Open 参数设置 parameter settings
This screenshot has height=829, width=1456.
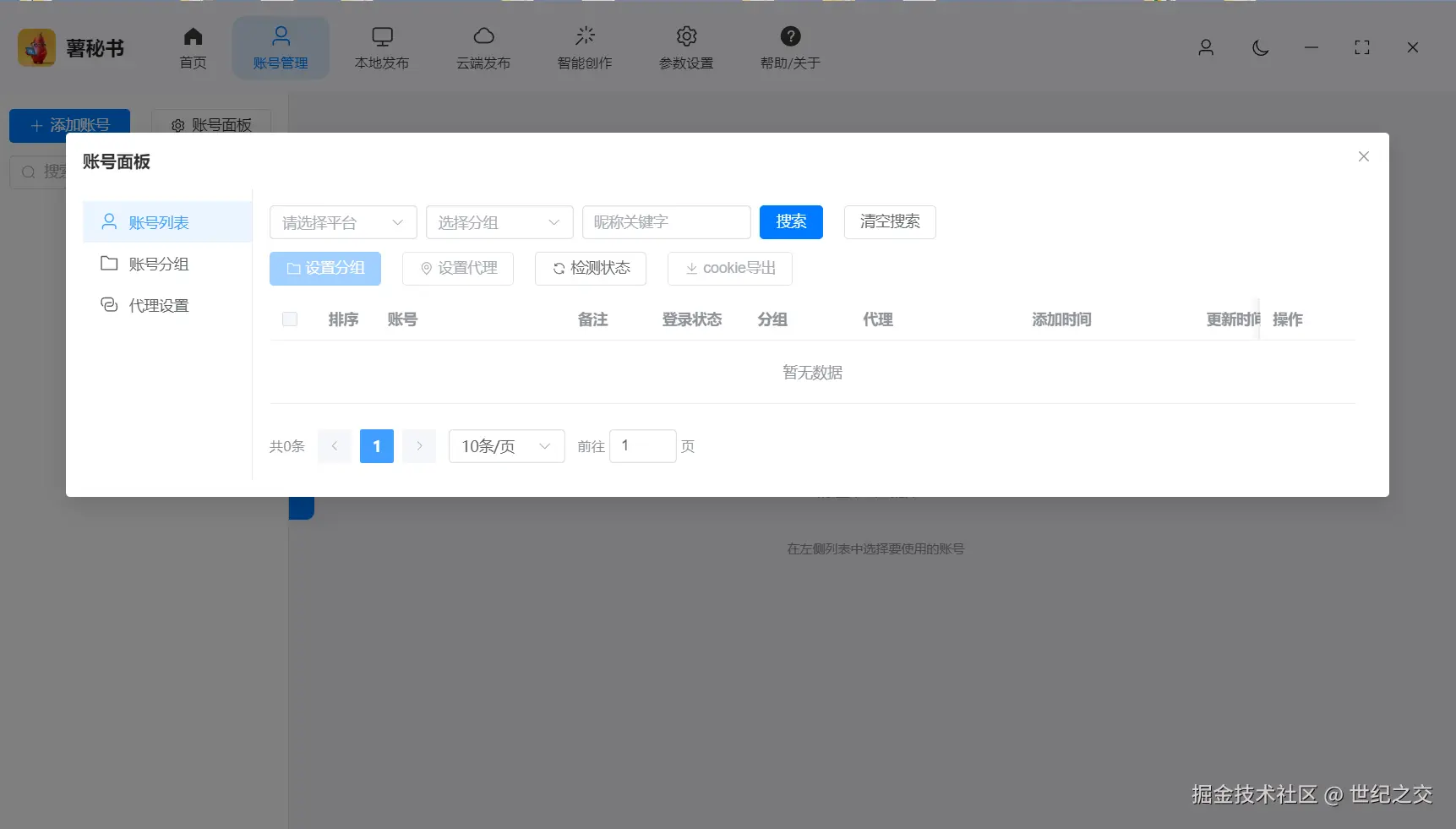686,46
